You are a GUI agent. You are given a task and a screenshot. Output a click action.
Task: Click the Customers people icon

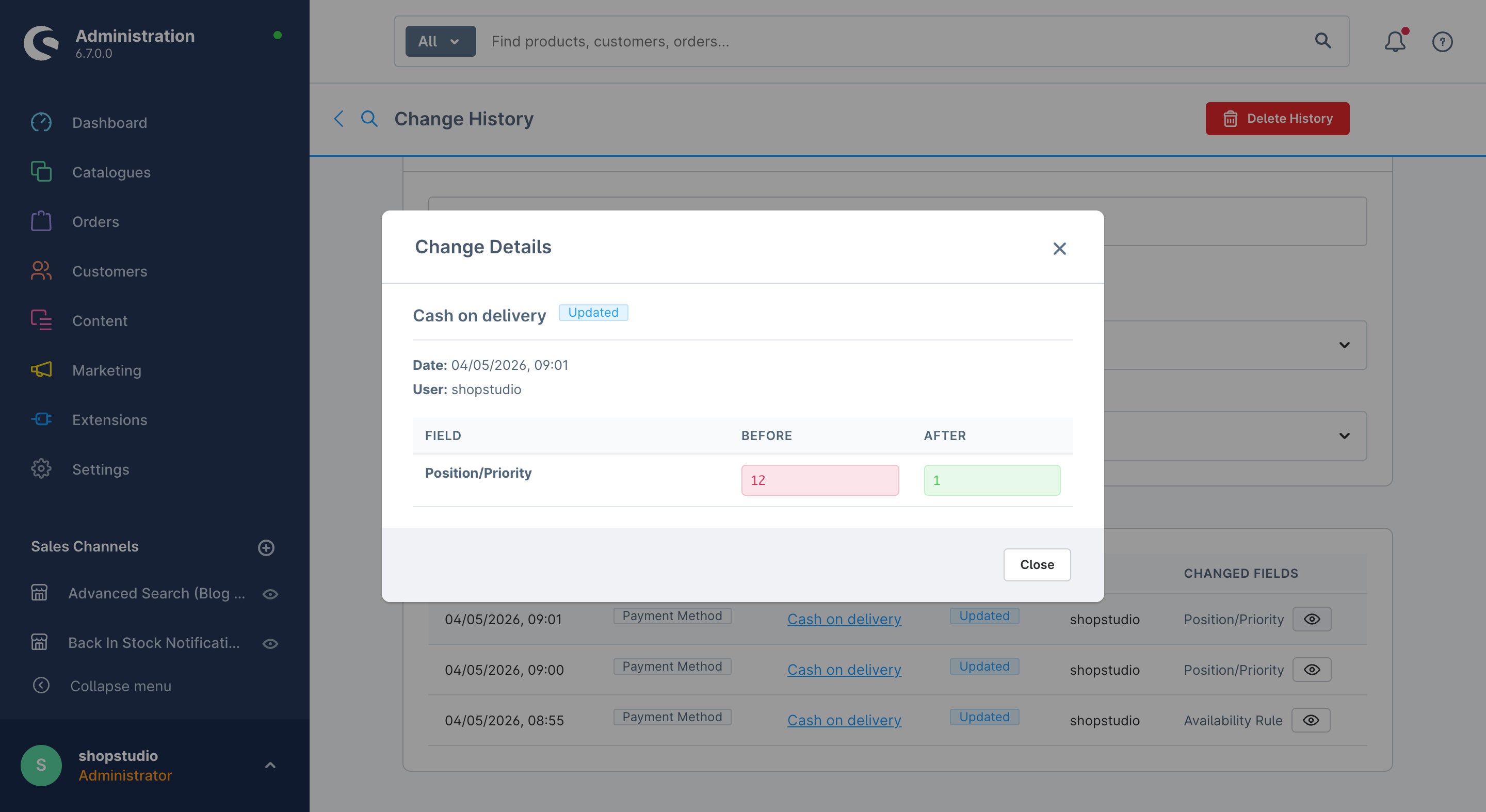click(x=41, y=271)
